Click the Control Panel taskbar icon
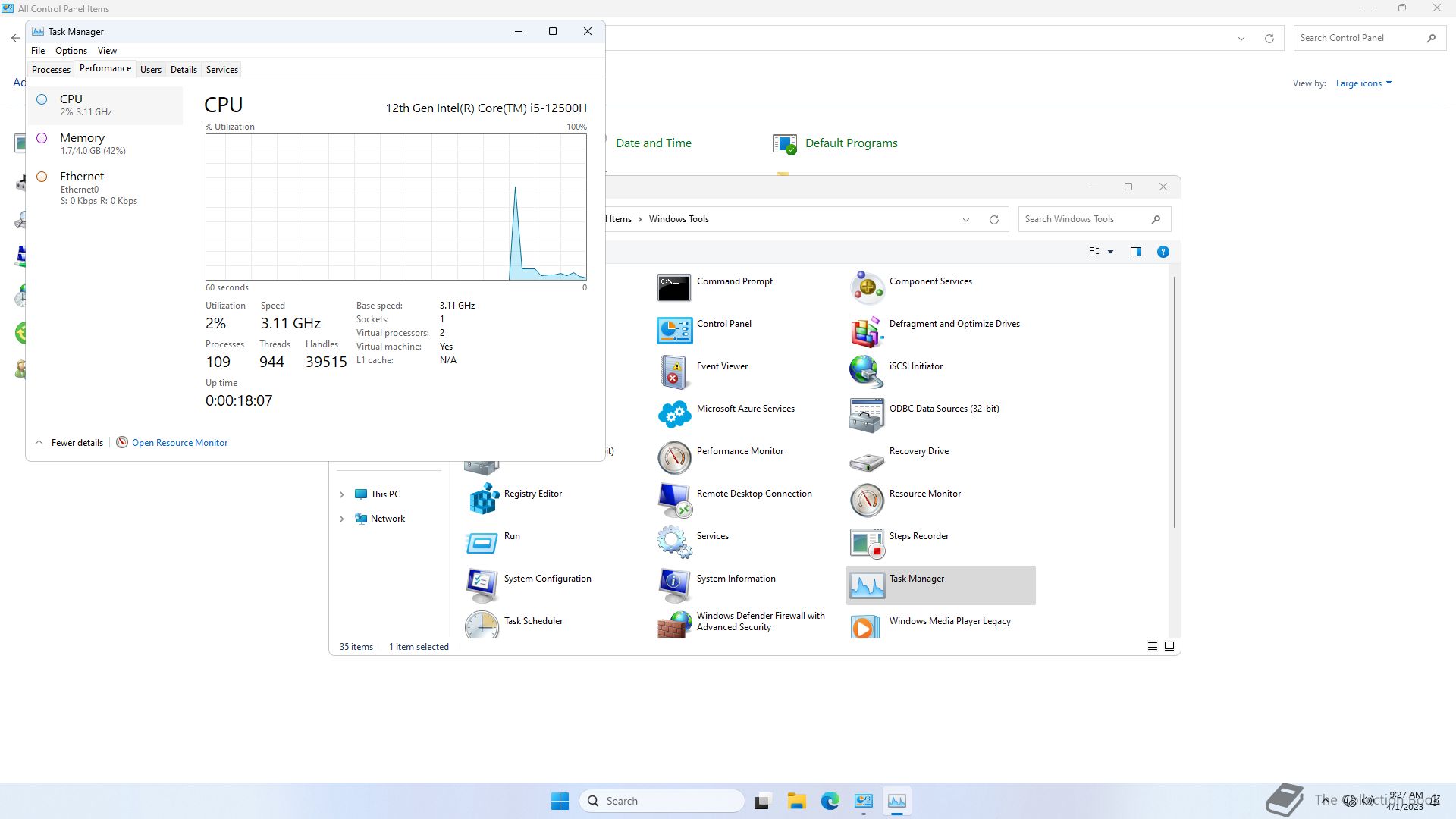The width and height of the screenshot is (1456, 819). pyautogui.click(x=864, y=801)
